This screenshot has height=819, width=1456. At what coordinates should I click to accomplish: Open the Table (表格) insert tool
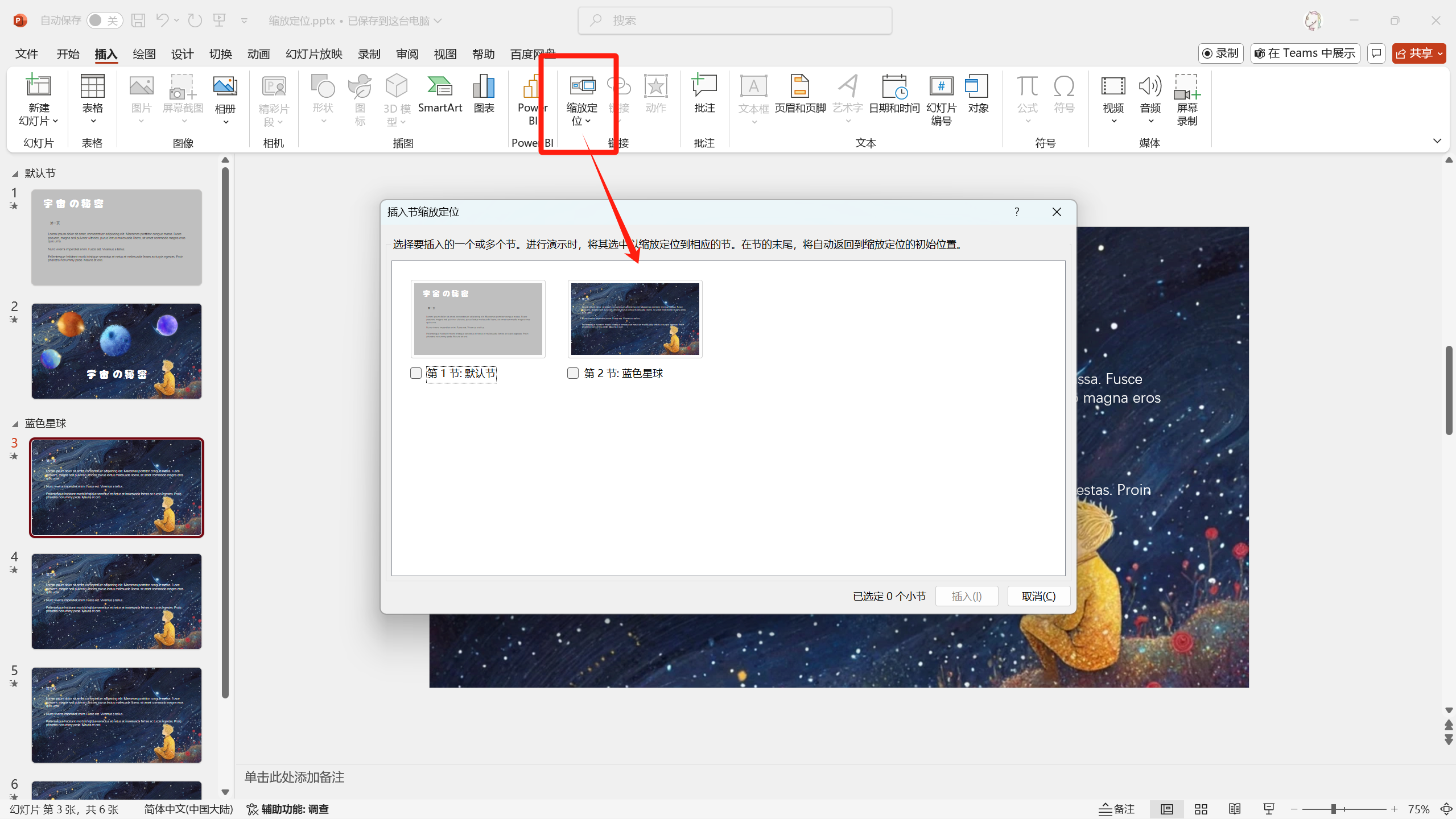pyautogui.click(x=92, y=100)
